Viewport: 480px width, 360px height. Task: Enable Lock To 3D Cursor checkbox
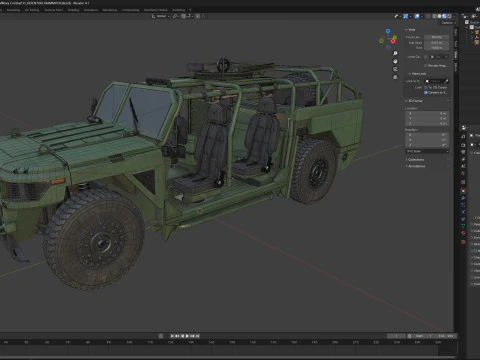click(426, 87)
